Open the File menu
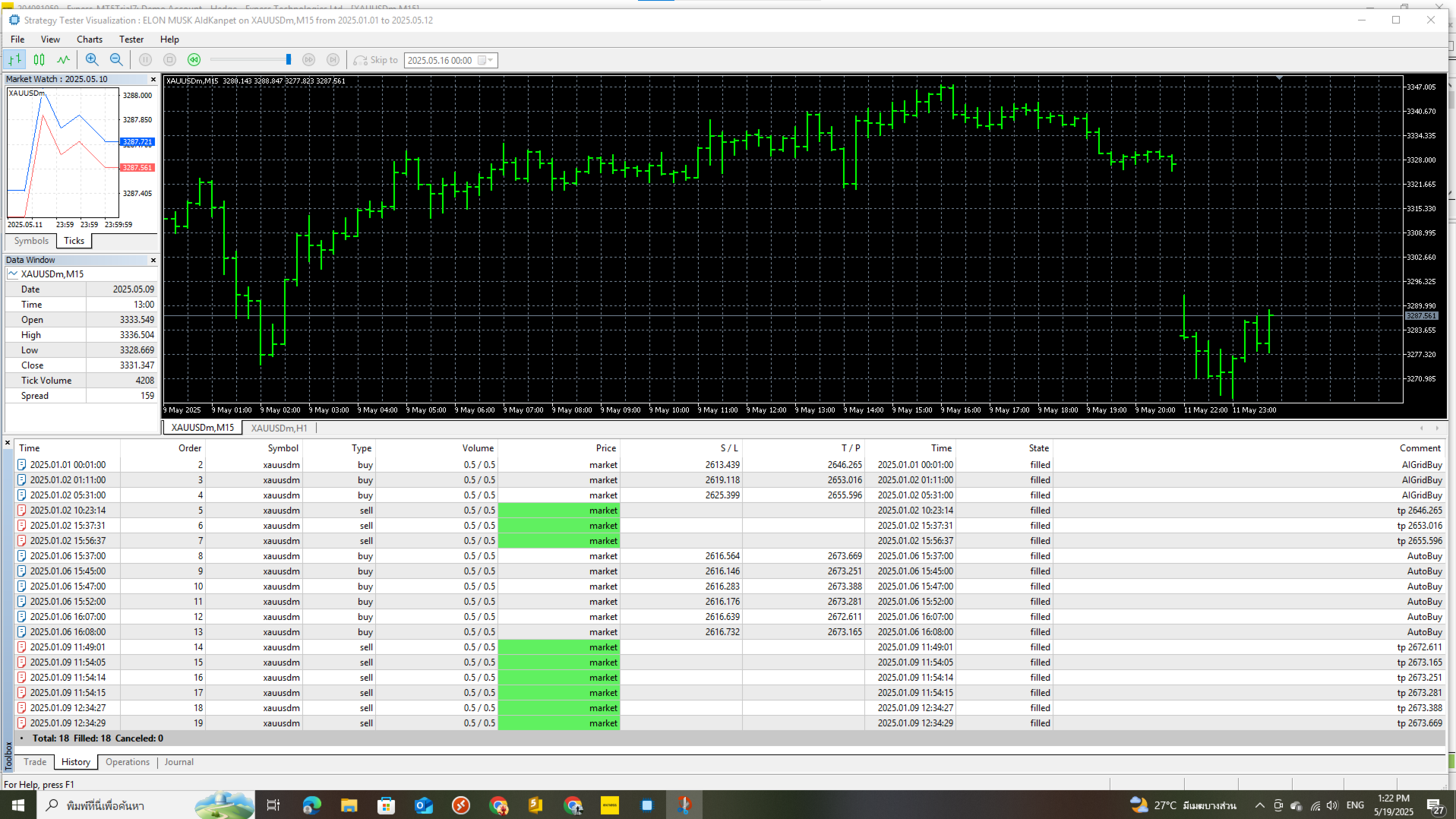 pyautogui.click(x=17, y=40)
